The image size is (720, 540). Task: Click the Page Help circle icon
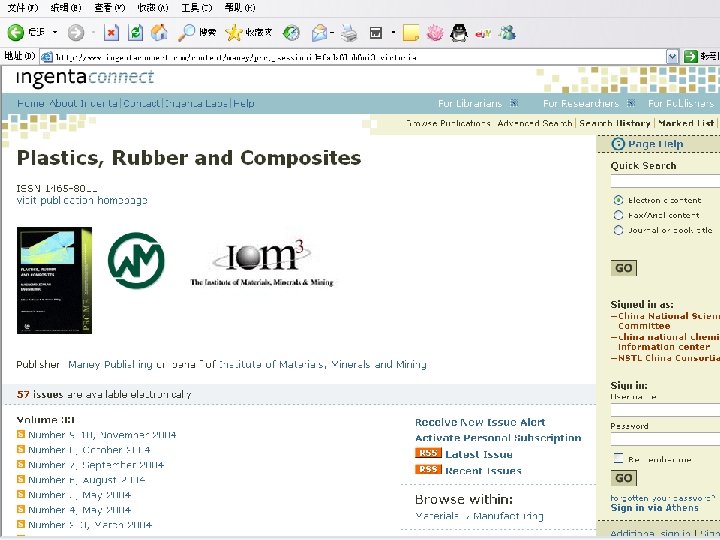618,144
